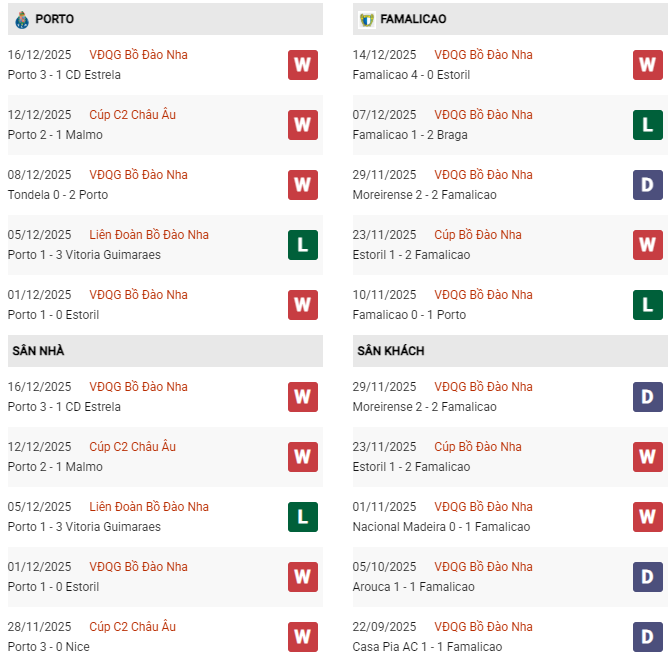Open VĐQG Bồ Đào Nha link dated 22/09/2025
672x663 pixels.
(x=483, y=627)
